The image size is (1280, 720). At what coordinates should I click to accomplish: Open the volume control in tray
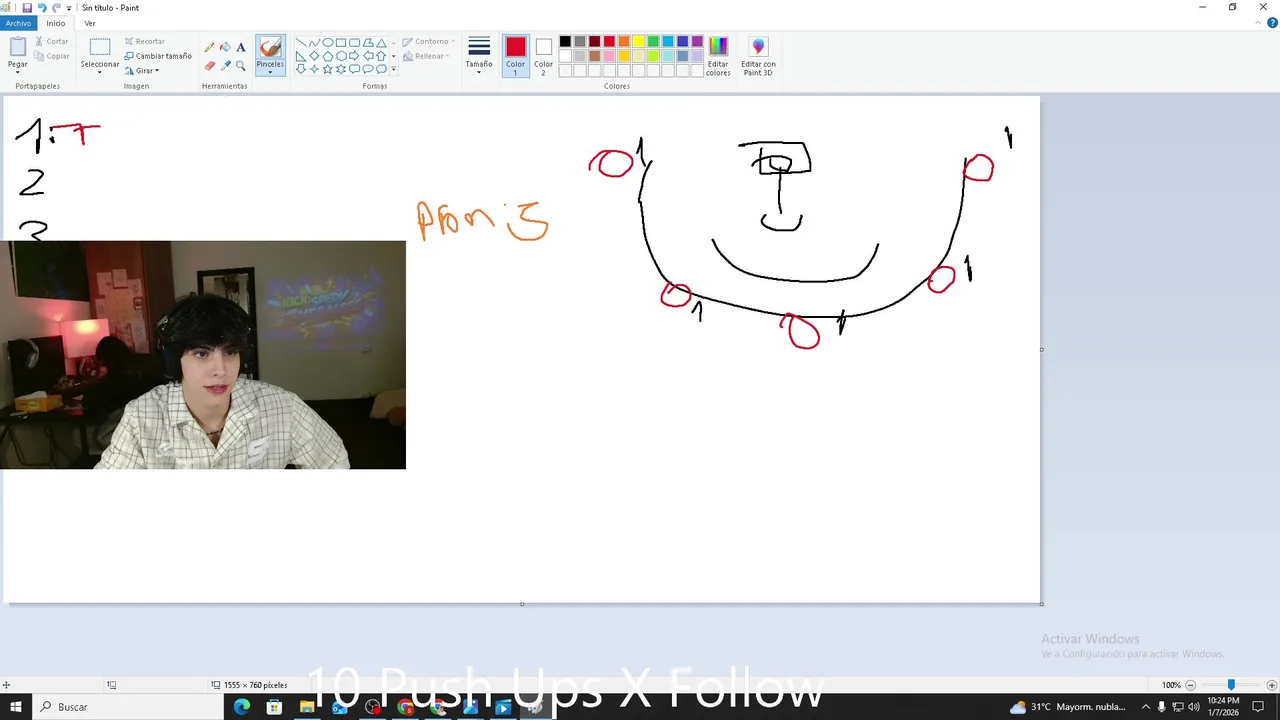click(1193, 707)
